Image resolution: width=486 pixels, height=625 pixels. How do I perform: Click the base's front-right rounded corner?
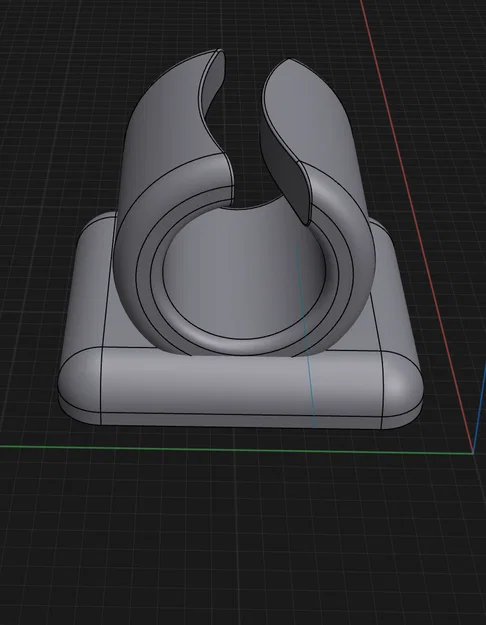402,387
